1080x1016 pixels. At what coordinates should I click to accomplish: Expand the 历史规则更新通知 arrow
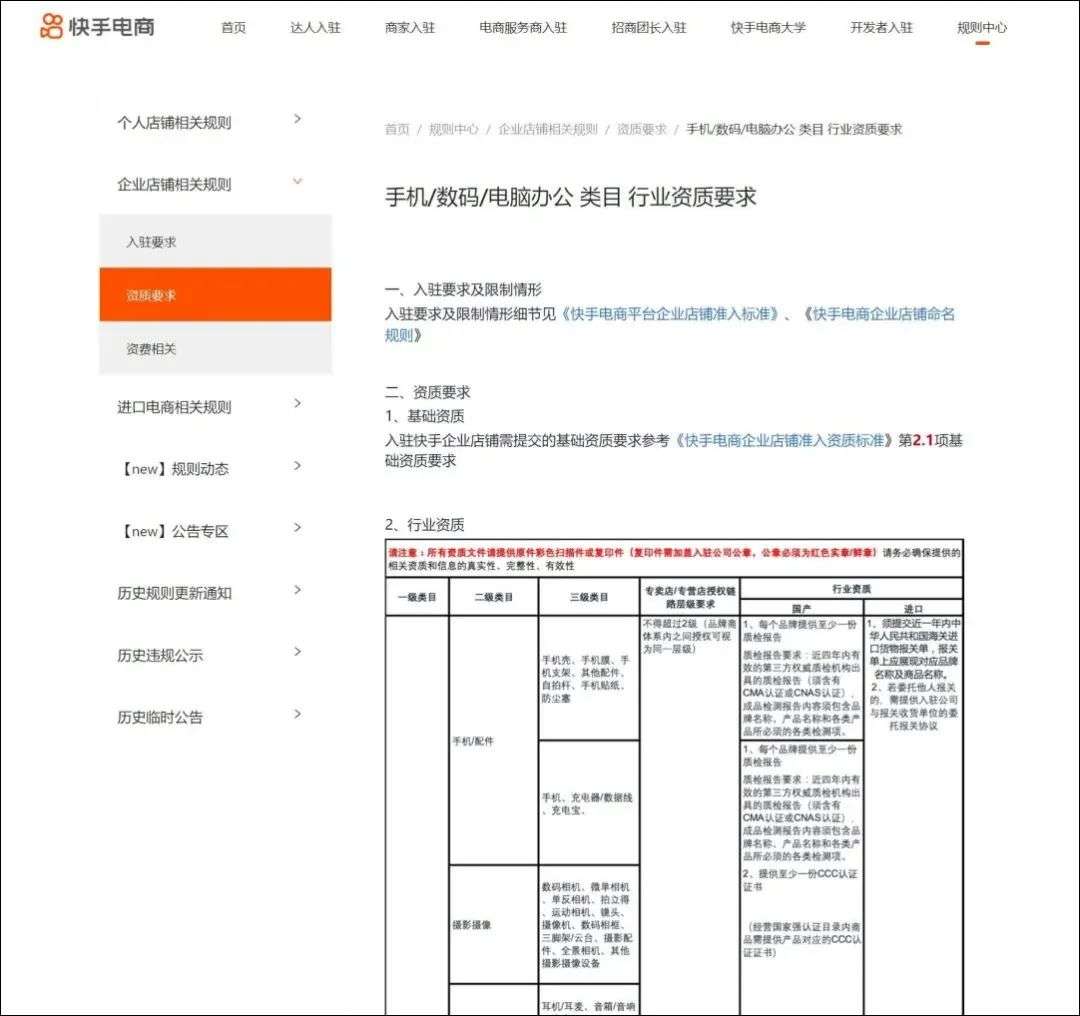click(297, 590)
